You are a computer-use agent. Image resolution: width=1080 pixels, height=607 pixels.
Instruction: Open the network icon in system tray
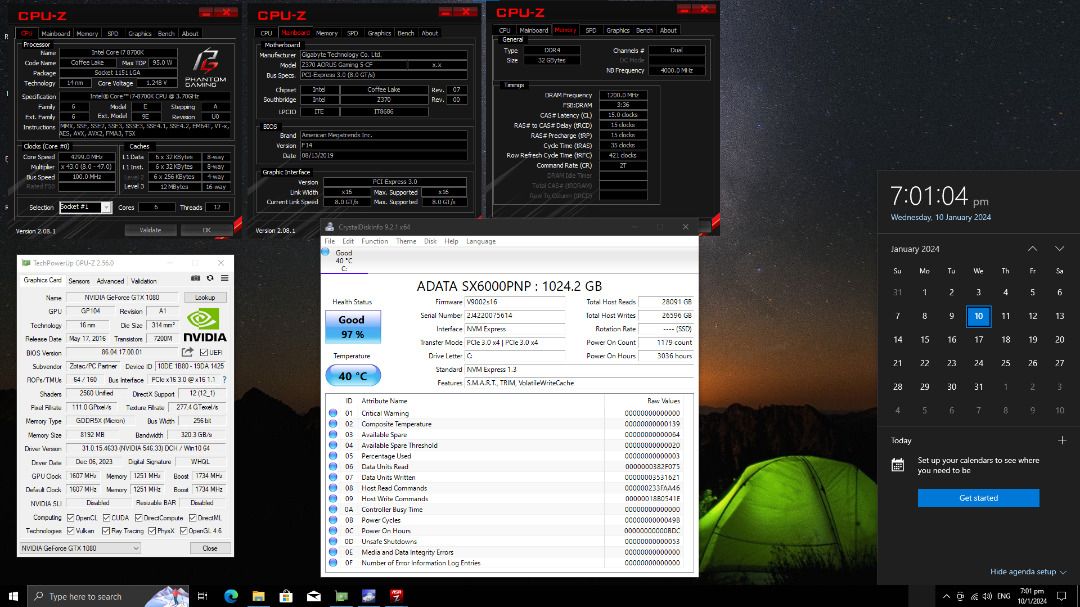pos(974,597)
